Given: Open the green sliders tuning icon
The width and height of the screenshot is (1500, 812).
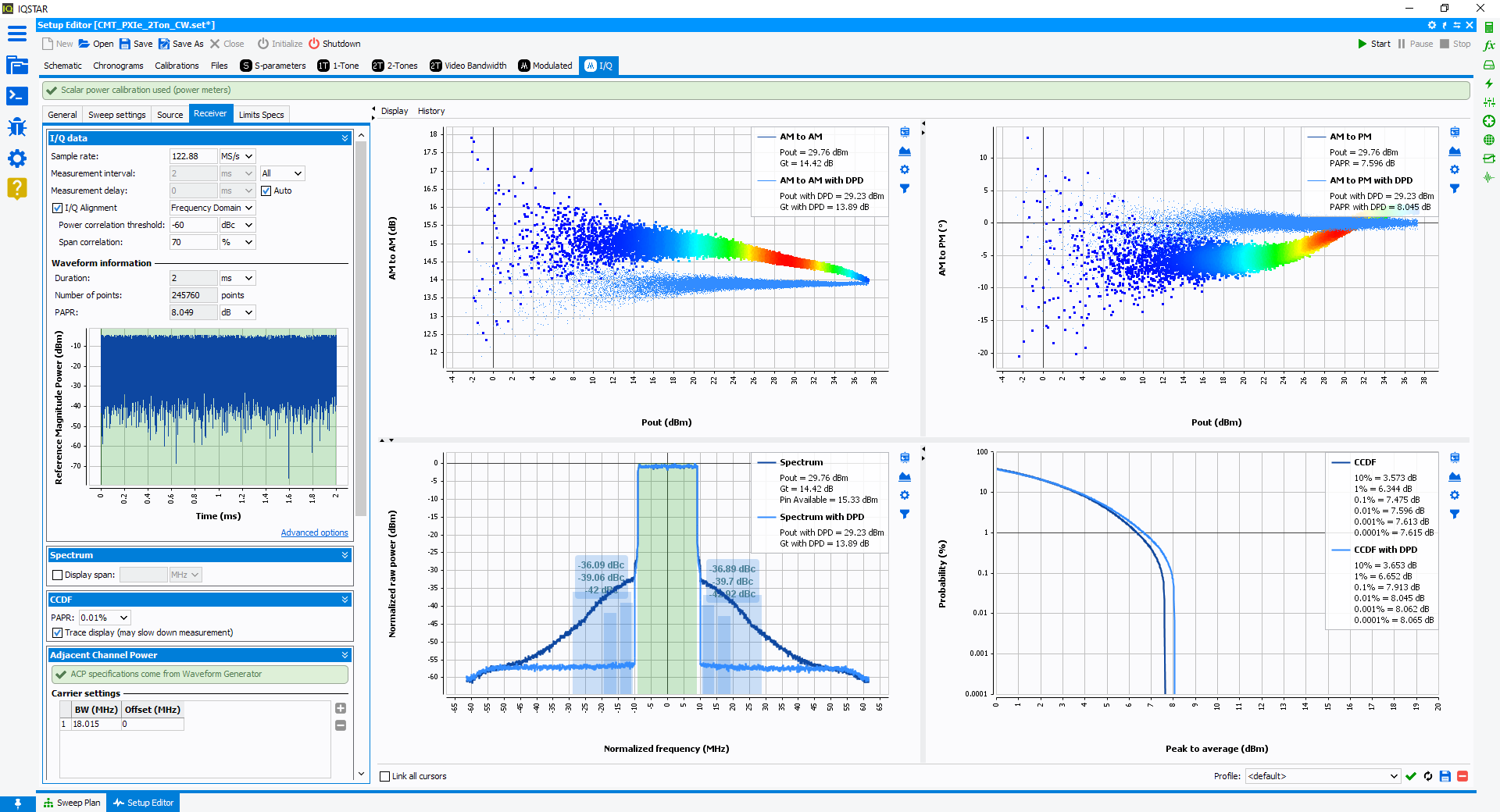Looking at the screenshot, I should tap(1489, 102).
